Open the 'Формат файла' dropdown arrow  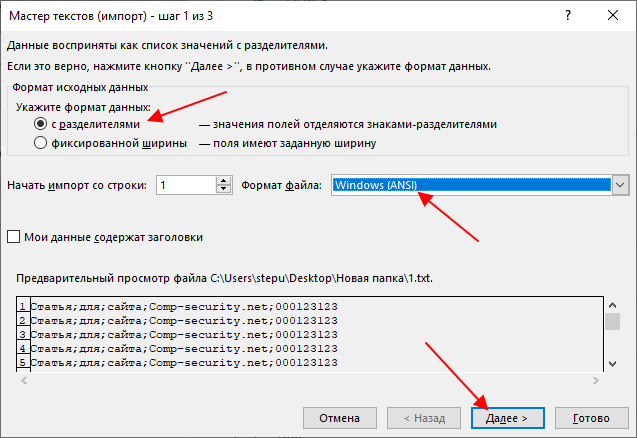(x=620, y=185)
